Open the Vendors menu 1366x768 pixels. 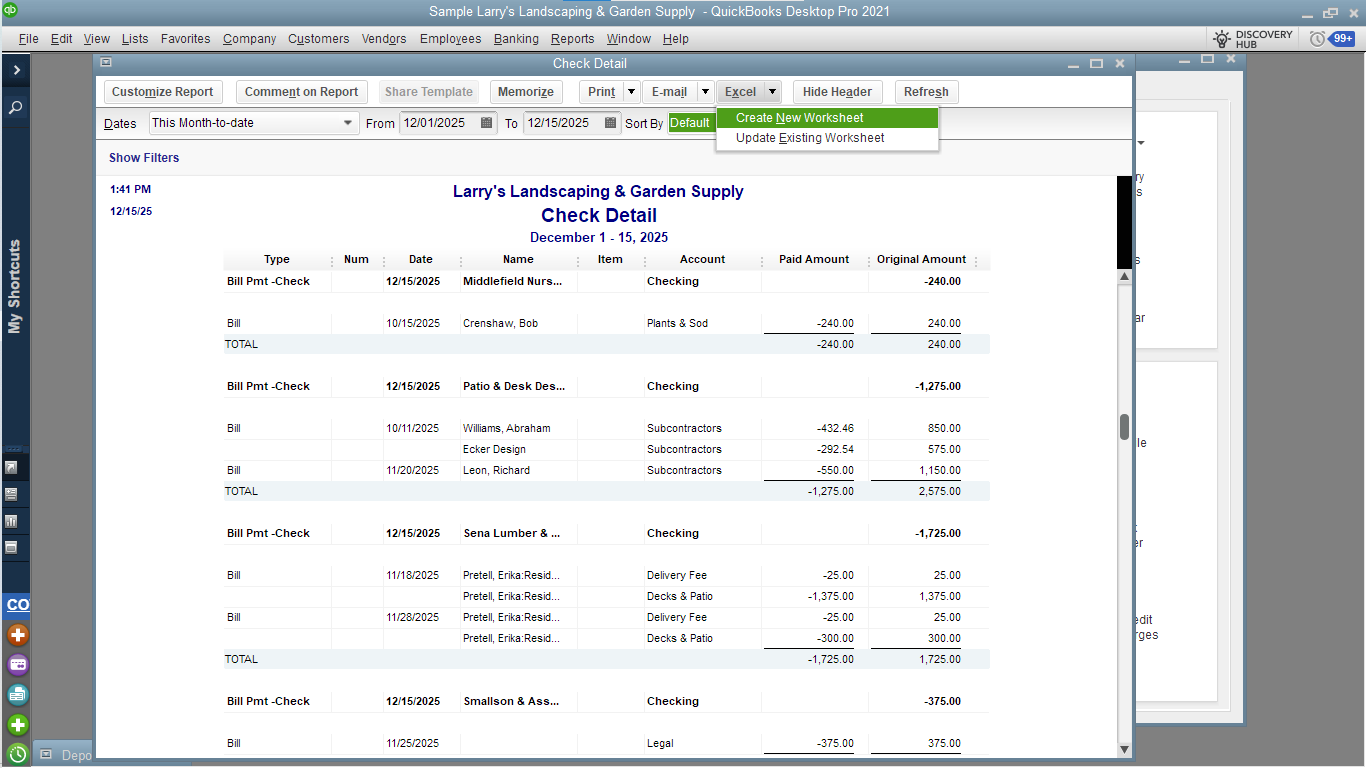pyautogui.click(x=384, y=39)
